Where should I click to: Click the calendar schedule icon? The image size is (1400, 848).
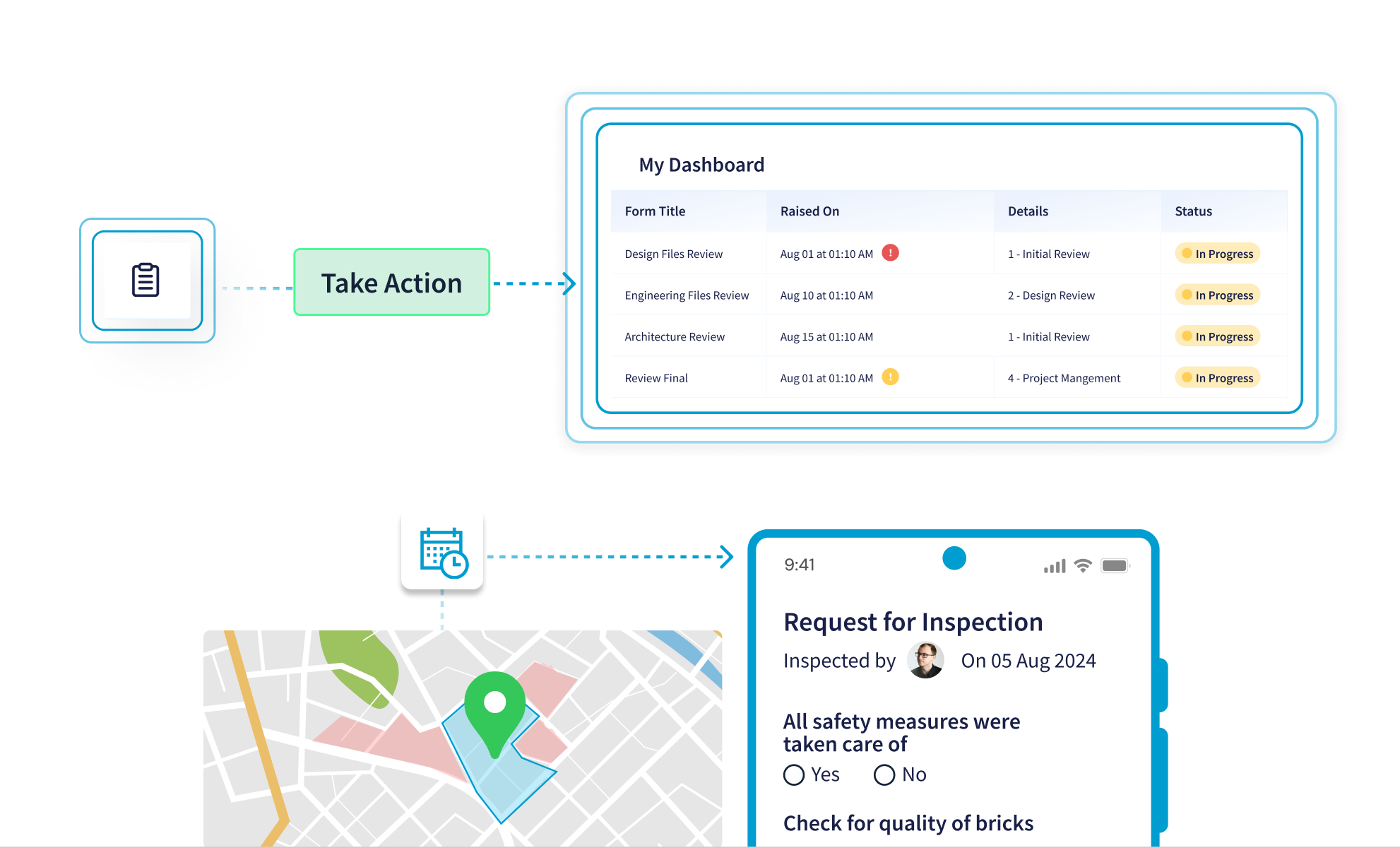[x=443, y=552]
